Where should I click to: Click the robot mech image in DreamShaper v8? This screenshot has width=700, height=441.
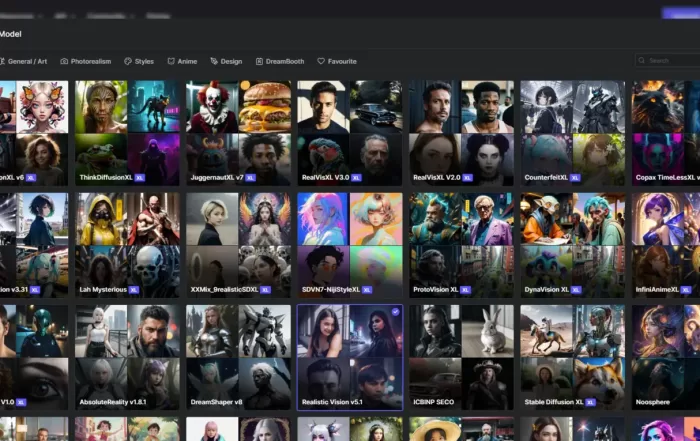265,331
